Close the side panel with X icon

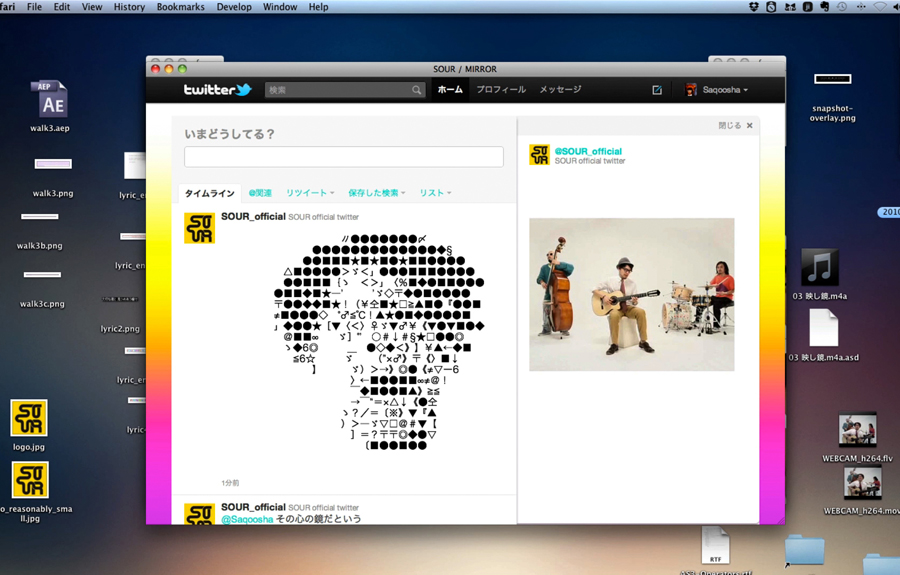(x=749, y=126)
